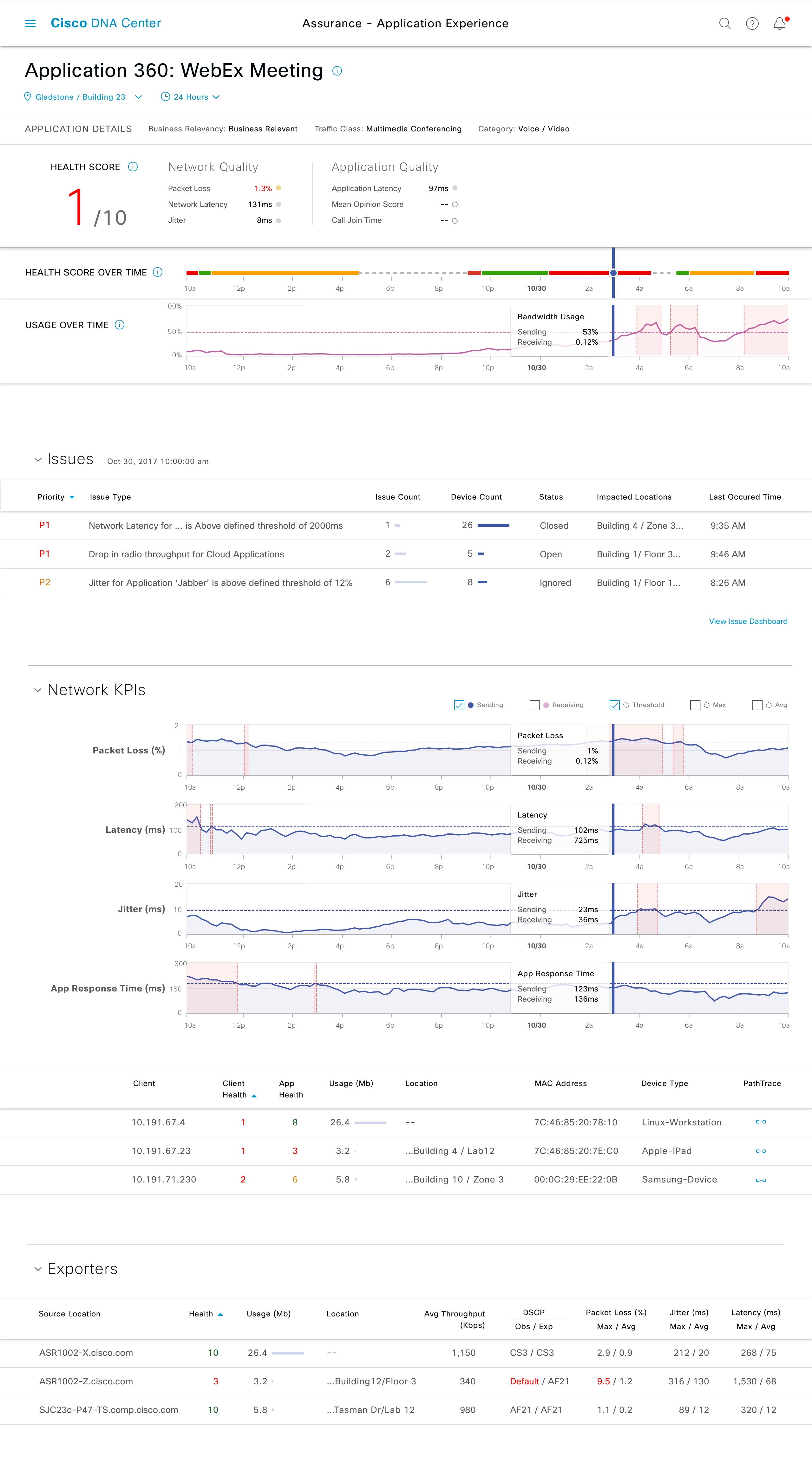The height and width of the screenshot is (1484, 812).
Task: Enable the Receiving series checkbox
Action: [534, 705]
